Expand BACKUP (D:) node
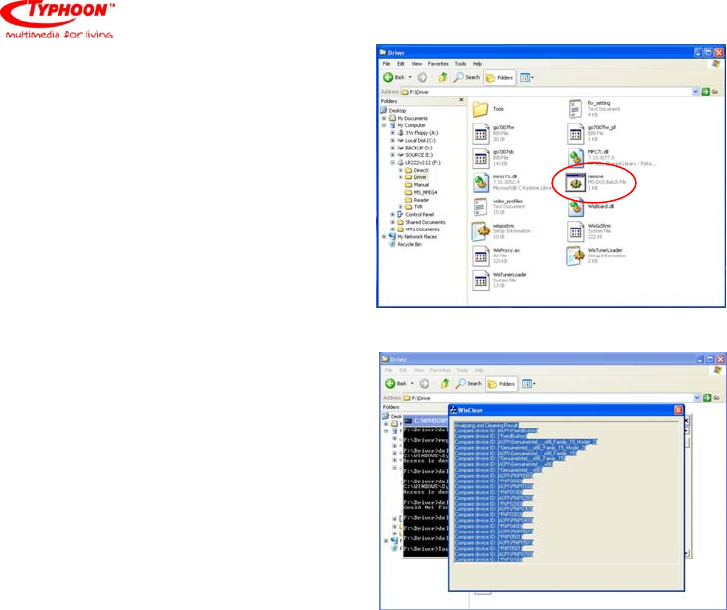Viewport: 727px width, 610px height. point(392,147)
